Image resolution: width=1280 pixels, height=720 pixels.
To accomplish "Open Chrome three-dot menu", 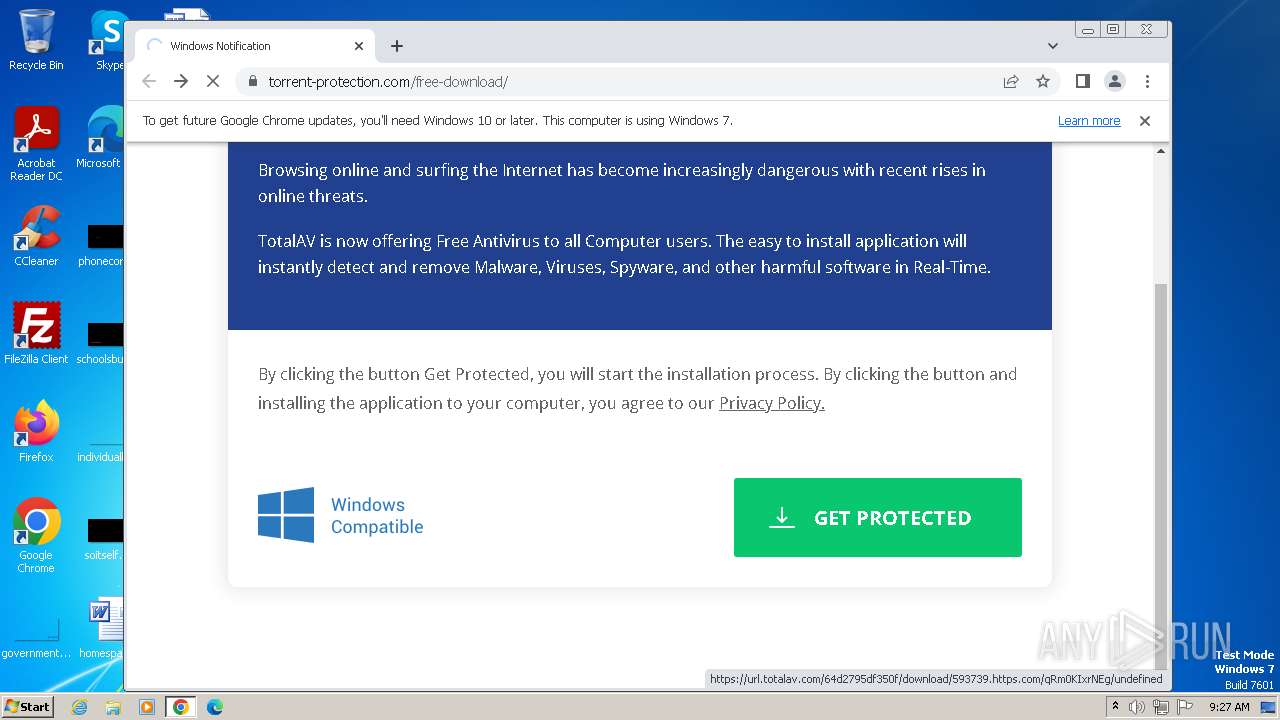I will [x=1147, y=82].
